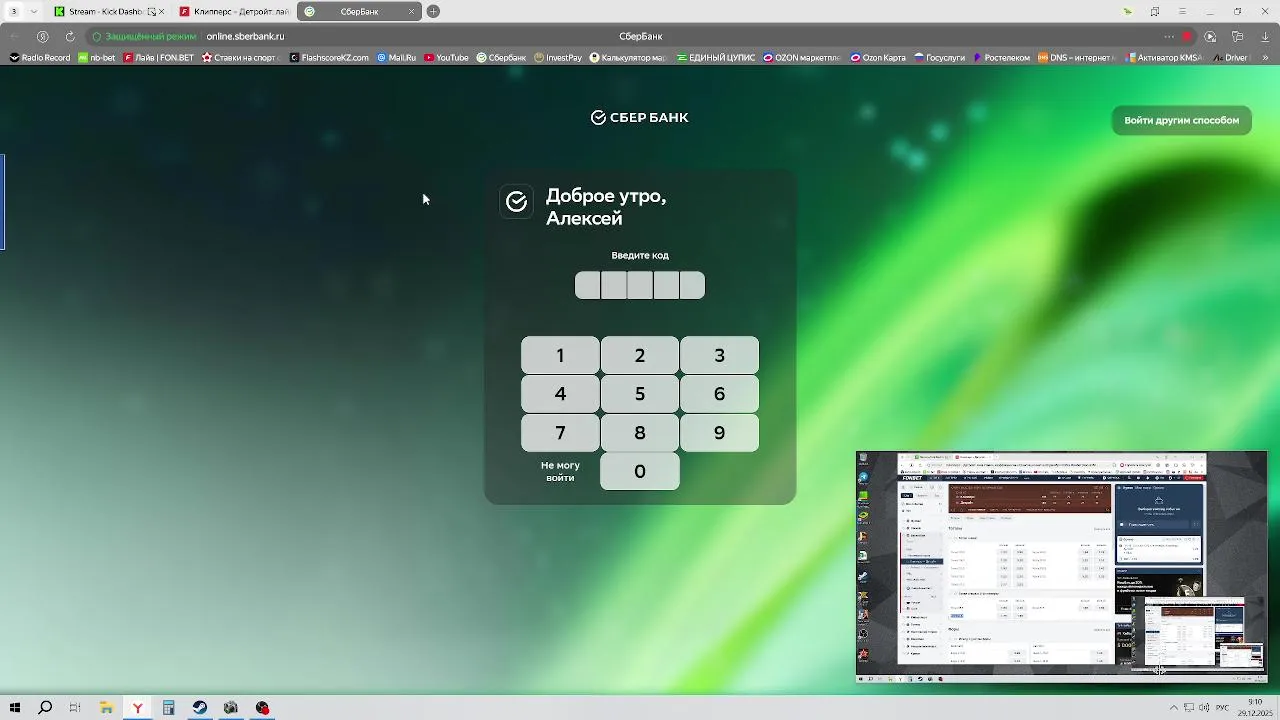
Task: Select the active СберБанк tab
Action: [359, 11]
